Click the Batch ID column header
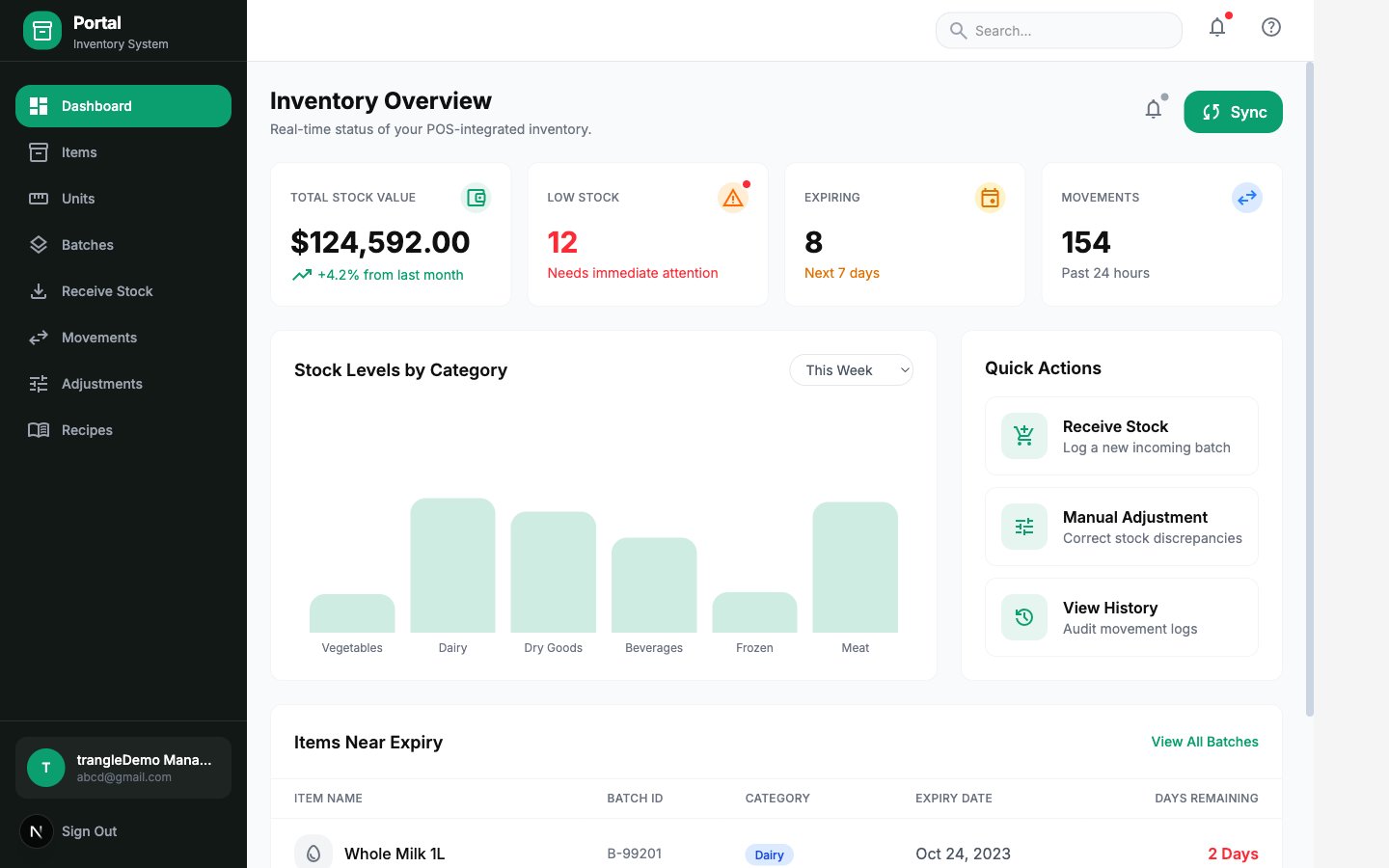This screenshot has width=1389, height=868. pos(635,799)
